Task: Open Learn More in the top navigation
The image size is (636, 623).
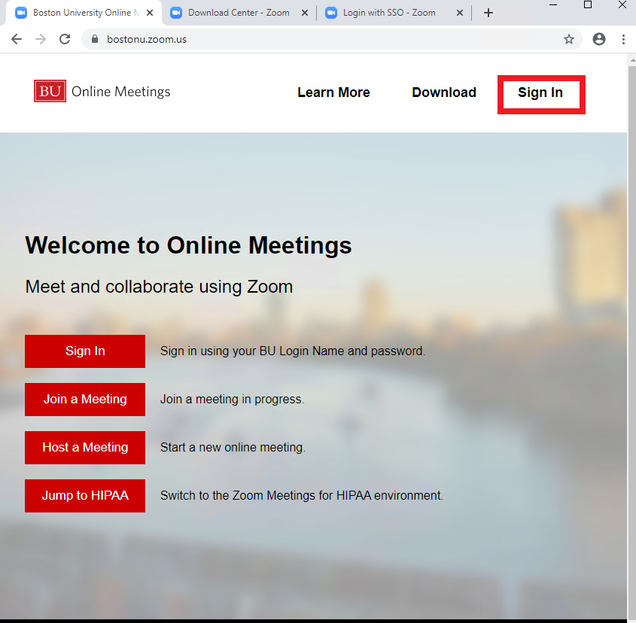Action: point(333,92)
